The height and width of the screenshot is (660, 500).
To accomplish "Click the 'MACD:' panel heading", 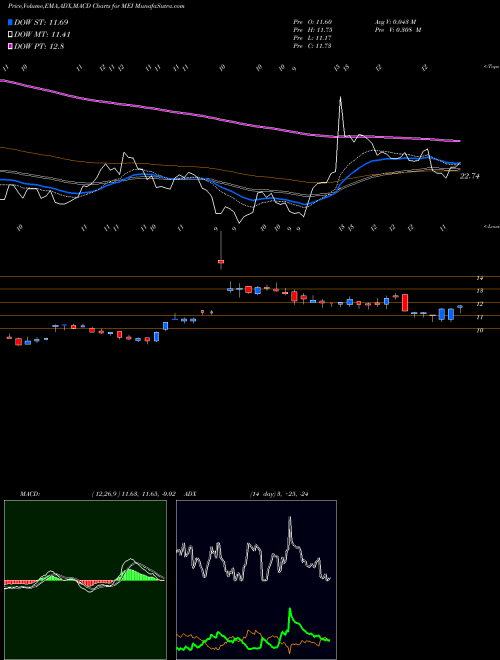I will 29,494.
